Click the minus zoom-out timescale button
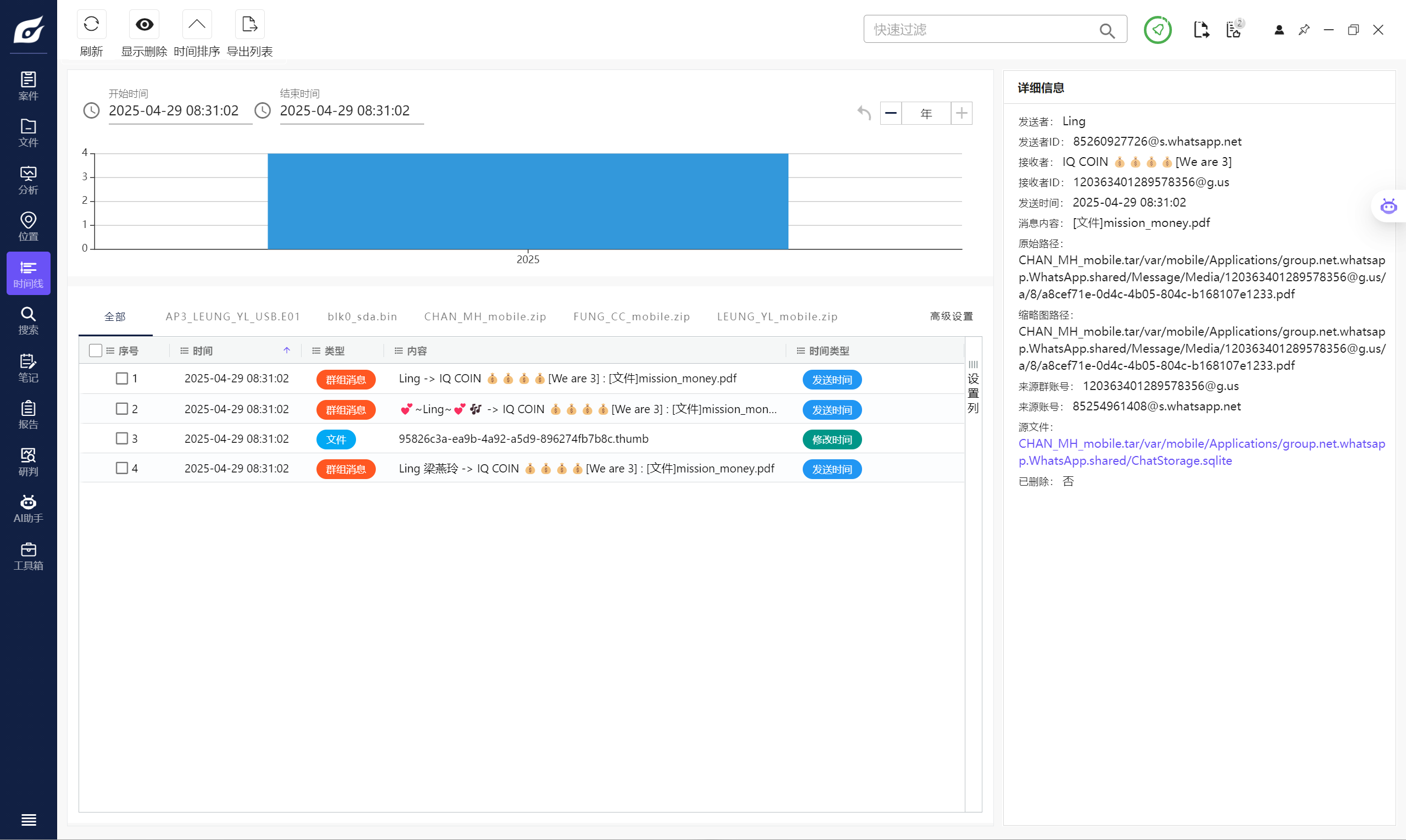The height and width of the screenshot is (840, 1406). [890, 113]
